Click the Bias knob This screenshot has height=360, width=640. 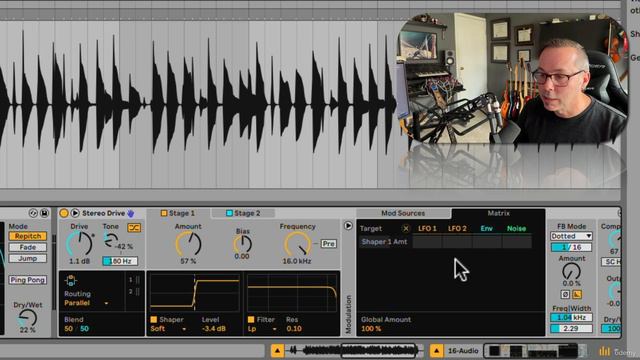coord(242,244)
